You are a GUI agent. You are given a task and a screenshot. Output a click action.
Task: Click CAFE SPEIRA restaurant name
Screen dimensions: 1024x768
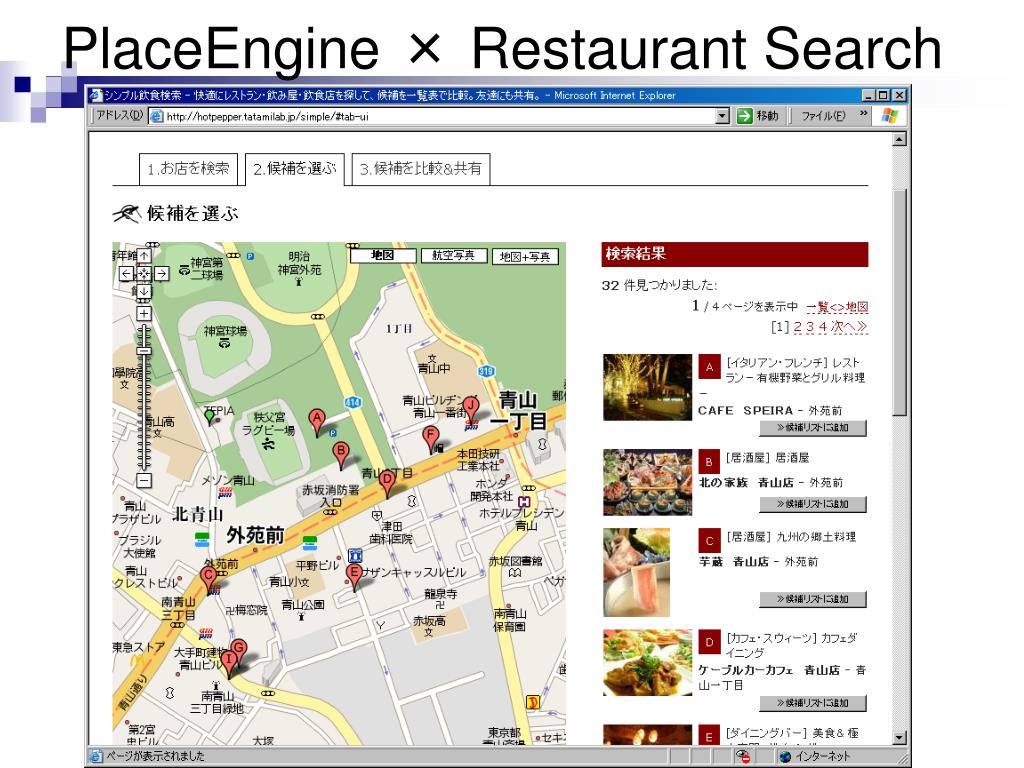(x=745, y=411)
